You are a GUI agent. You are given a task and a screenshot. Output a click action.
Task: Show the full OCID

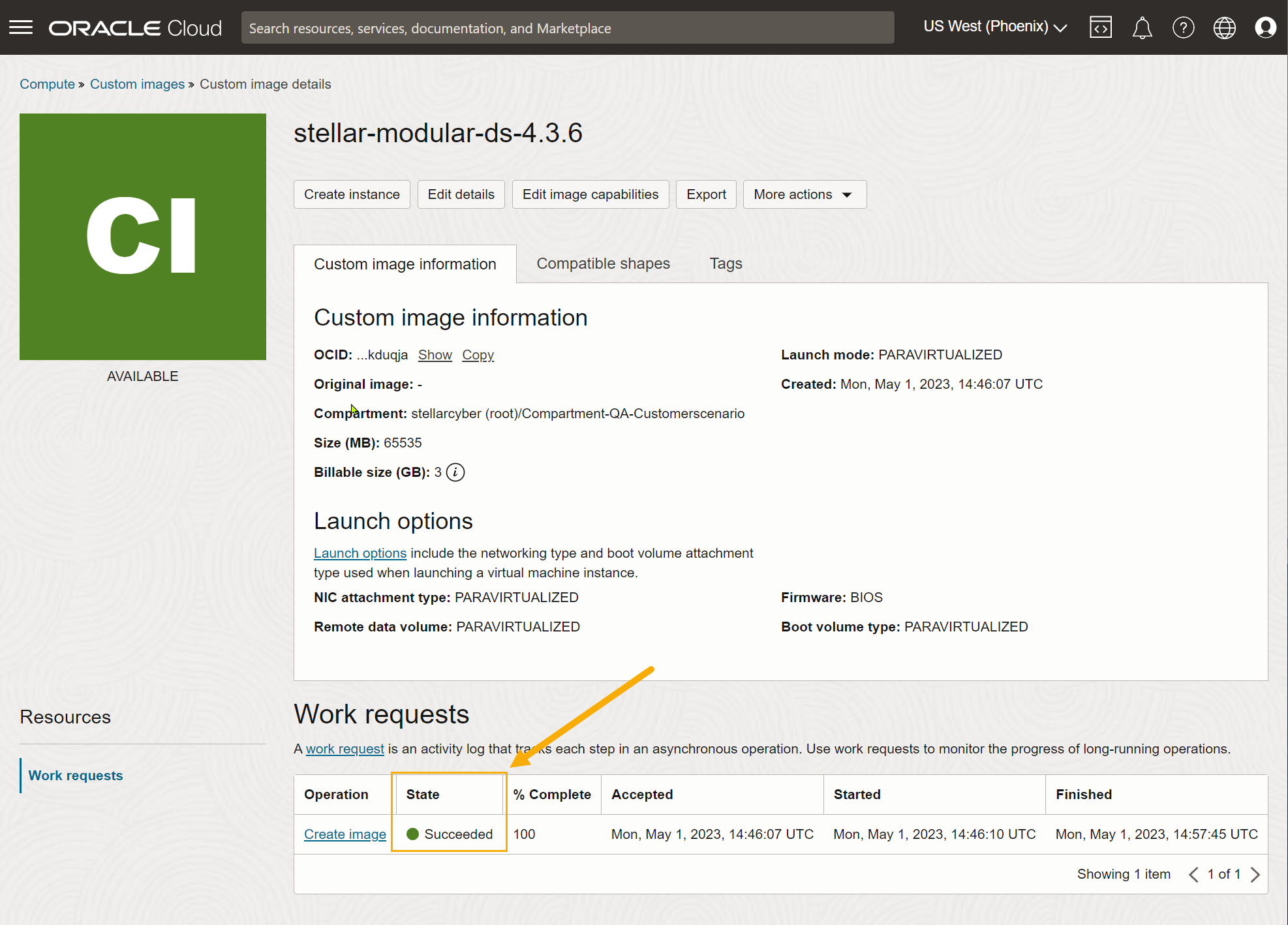point(435,355)
